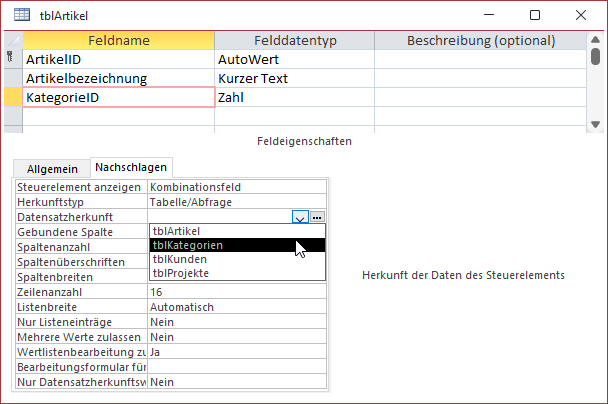Select the ArtikelID field name cell
Viewport: 608px width, 404px height.
(x=119, y=59)
